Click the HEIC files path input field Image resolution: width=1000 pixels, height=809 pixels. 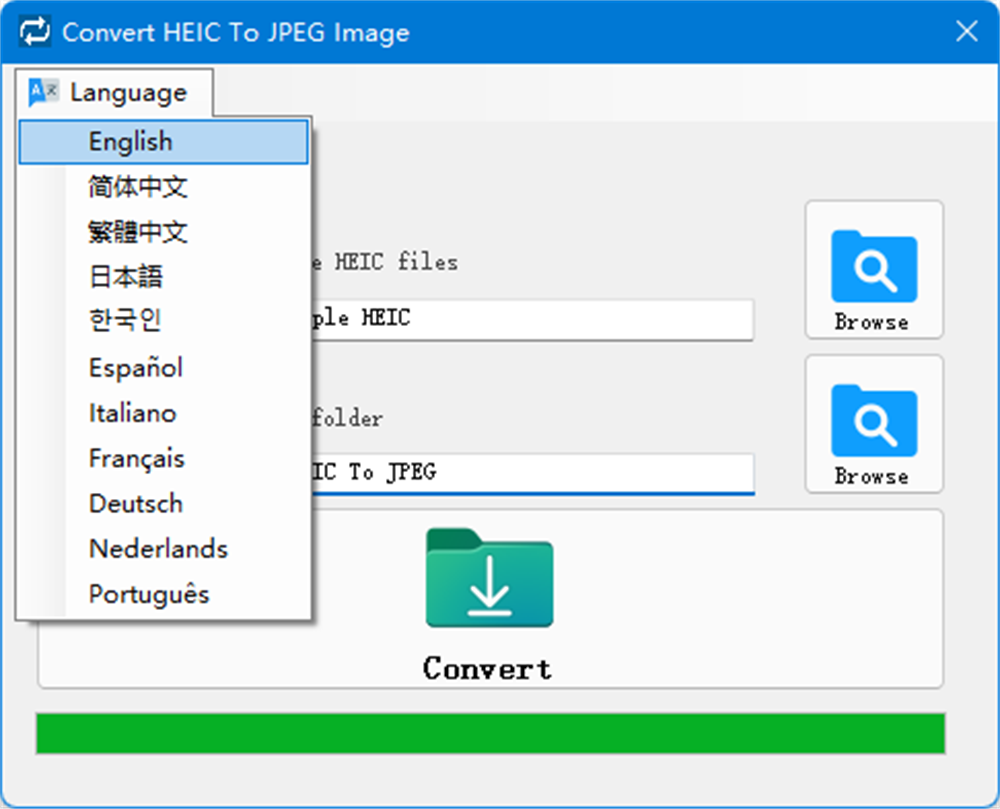(530, 319)
